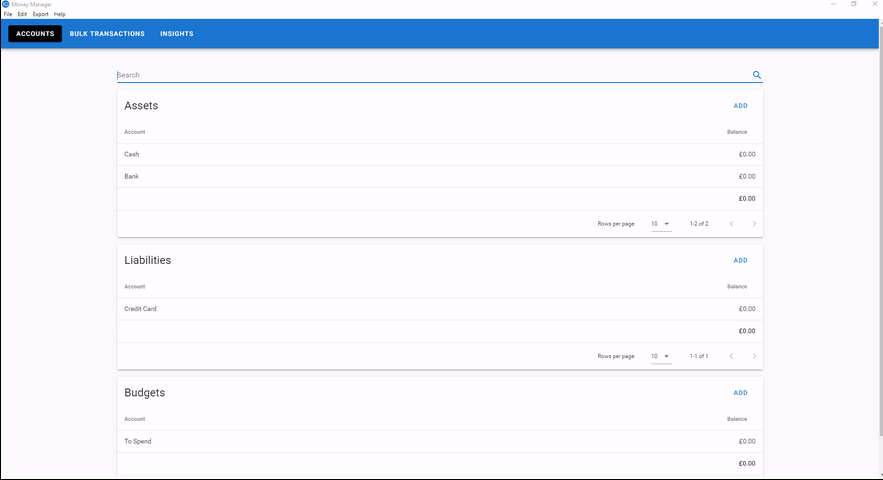Select the Bank account row
883x480 pixels.
pyautogui.click(x=440, y=176)
